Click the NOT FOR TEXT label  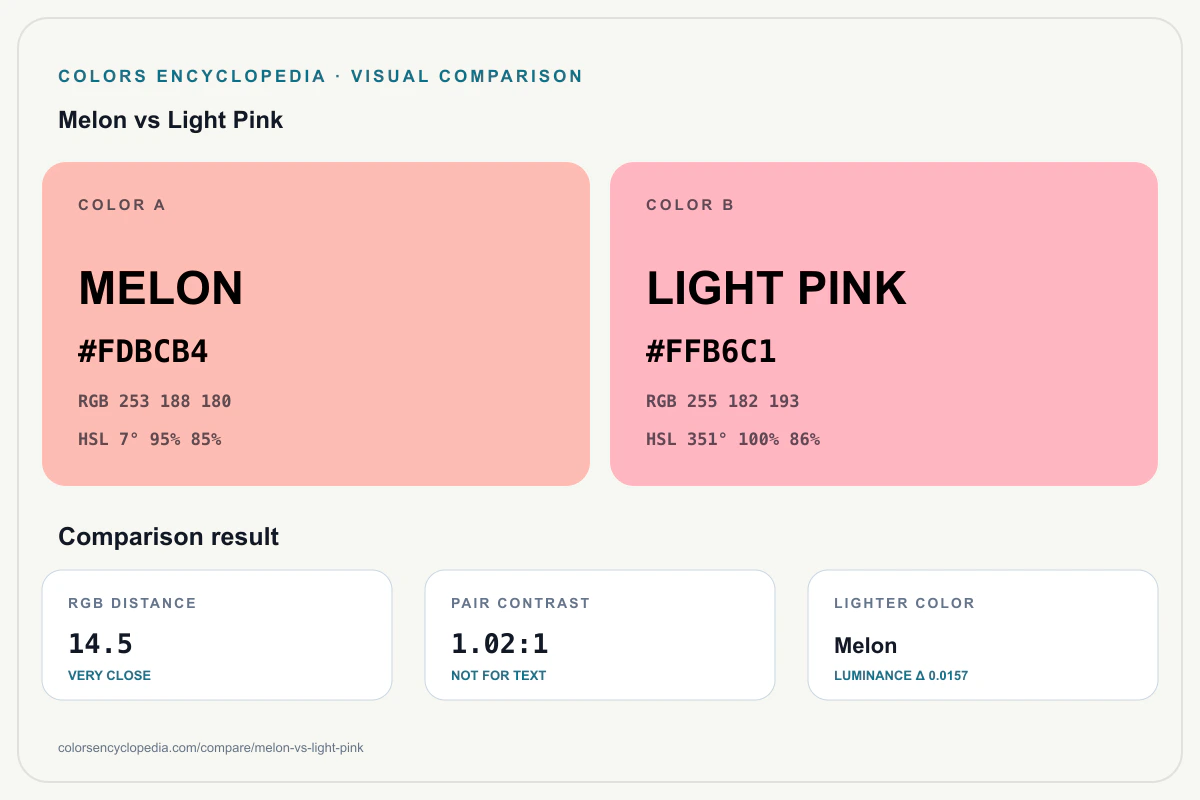pos(499,676)
